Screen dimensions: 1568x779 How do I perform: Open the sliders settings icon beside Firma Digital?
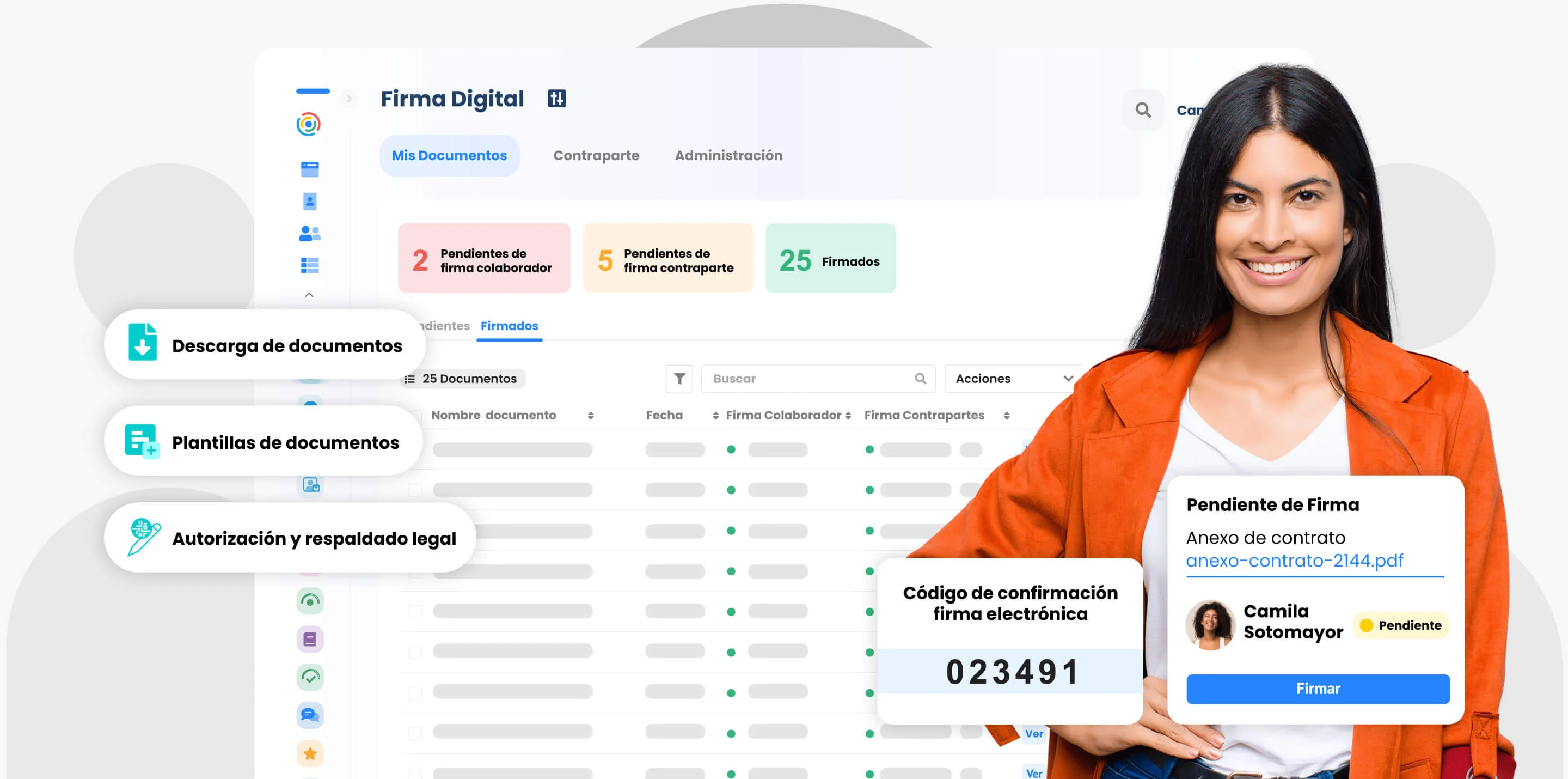tap(556, 99)
